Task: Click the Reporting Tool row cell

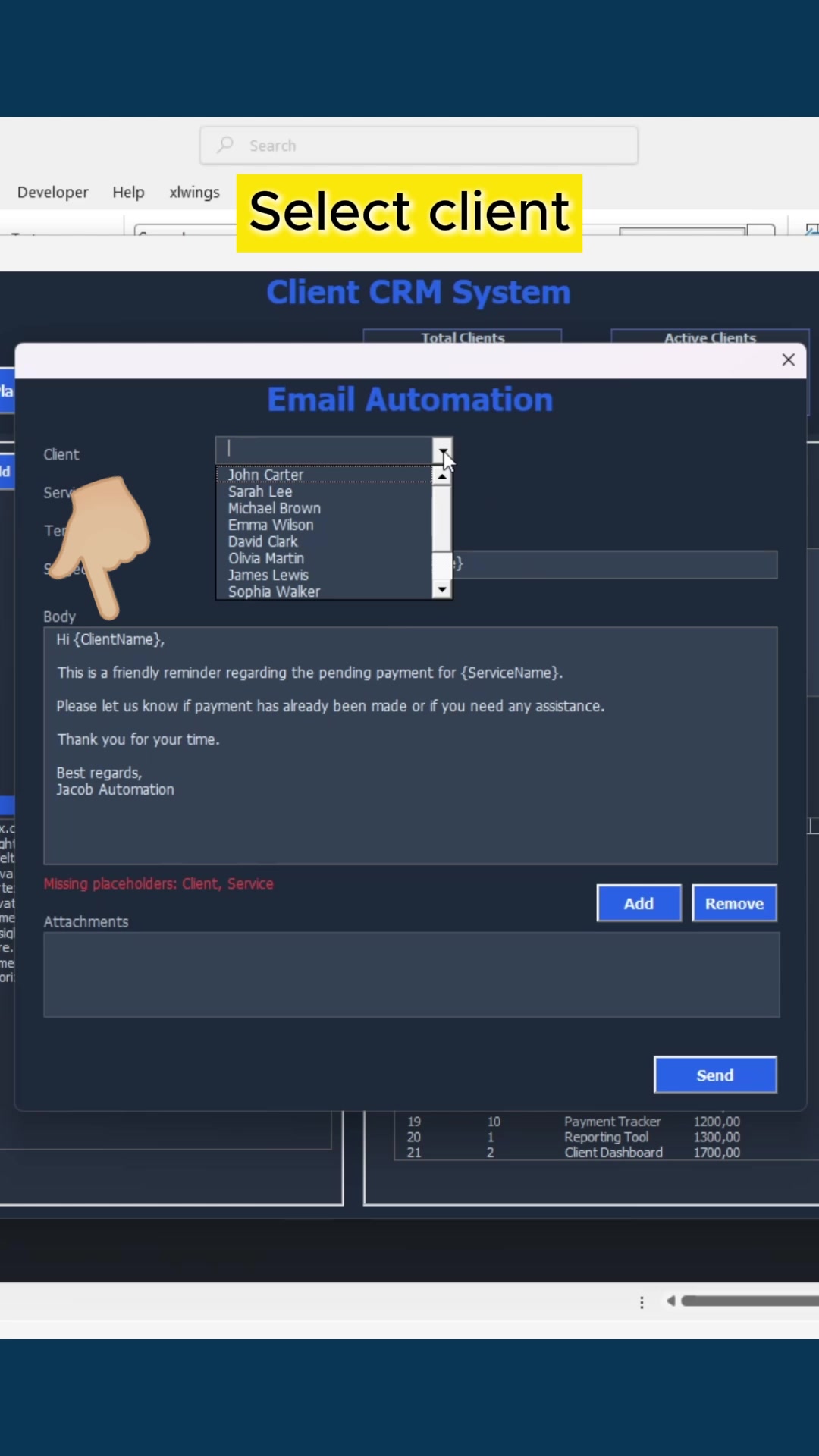Action: coord(606,1137)
